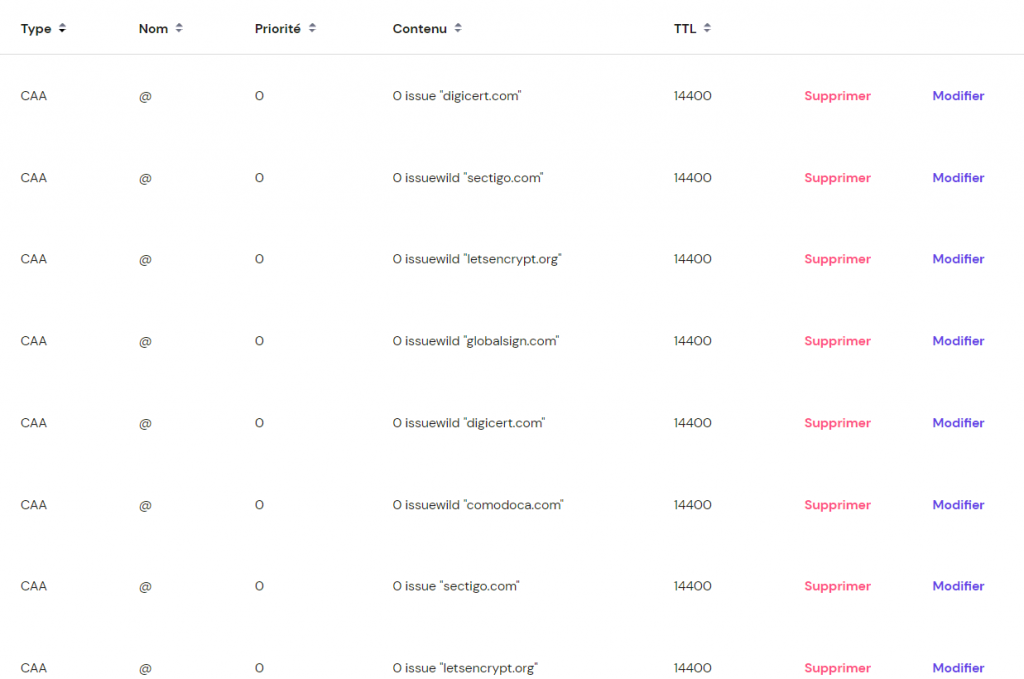Delete the issue "sectigo.com" record
This screenshot has height=679, width=1024.
837,586
